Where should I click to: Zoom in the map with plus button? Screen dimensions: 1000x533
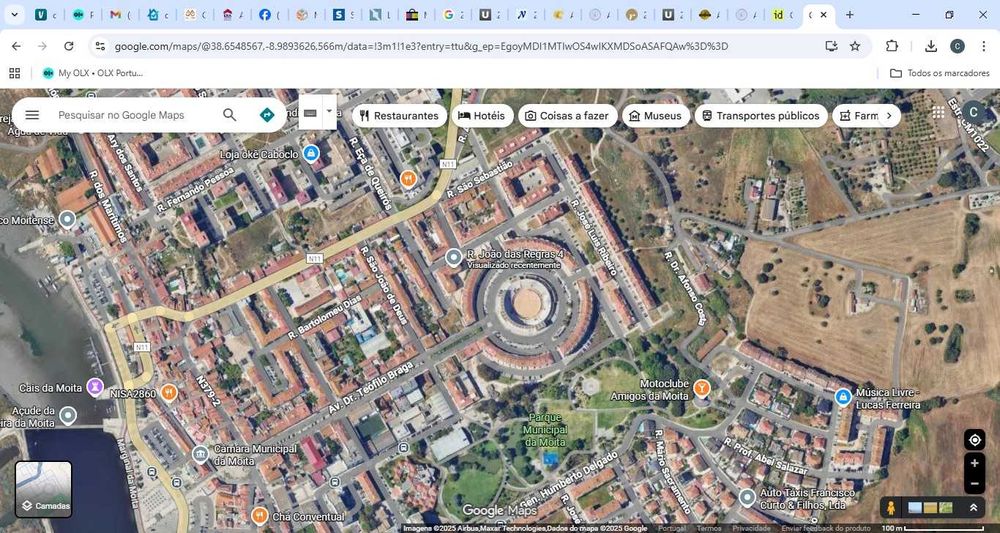click(974, 463)
